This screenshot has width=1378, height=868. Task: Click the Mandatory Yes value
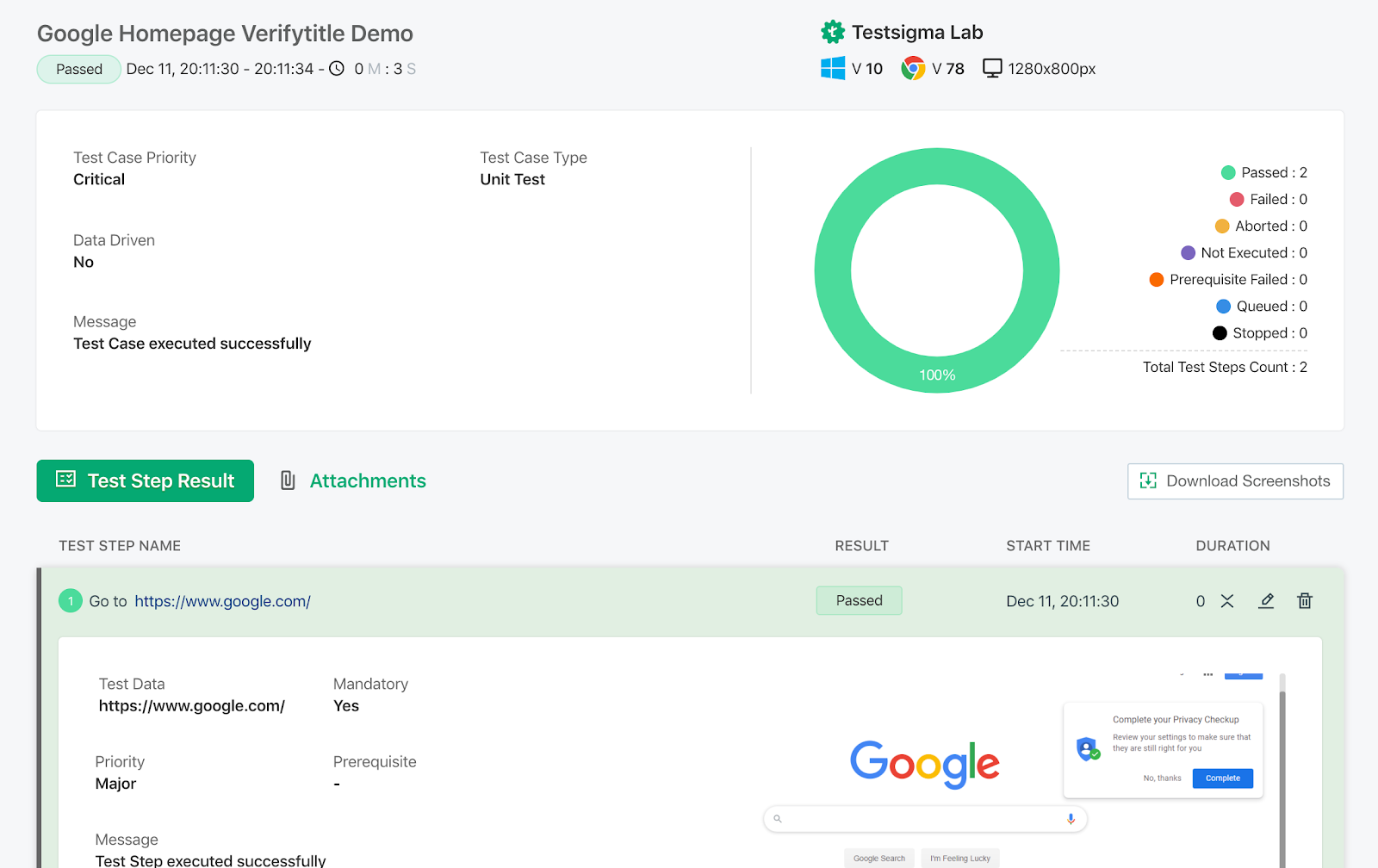point(346,706)
